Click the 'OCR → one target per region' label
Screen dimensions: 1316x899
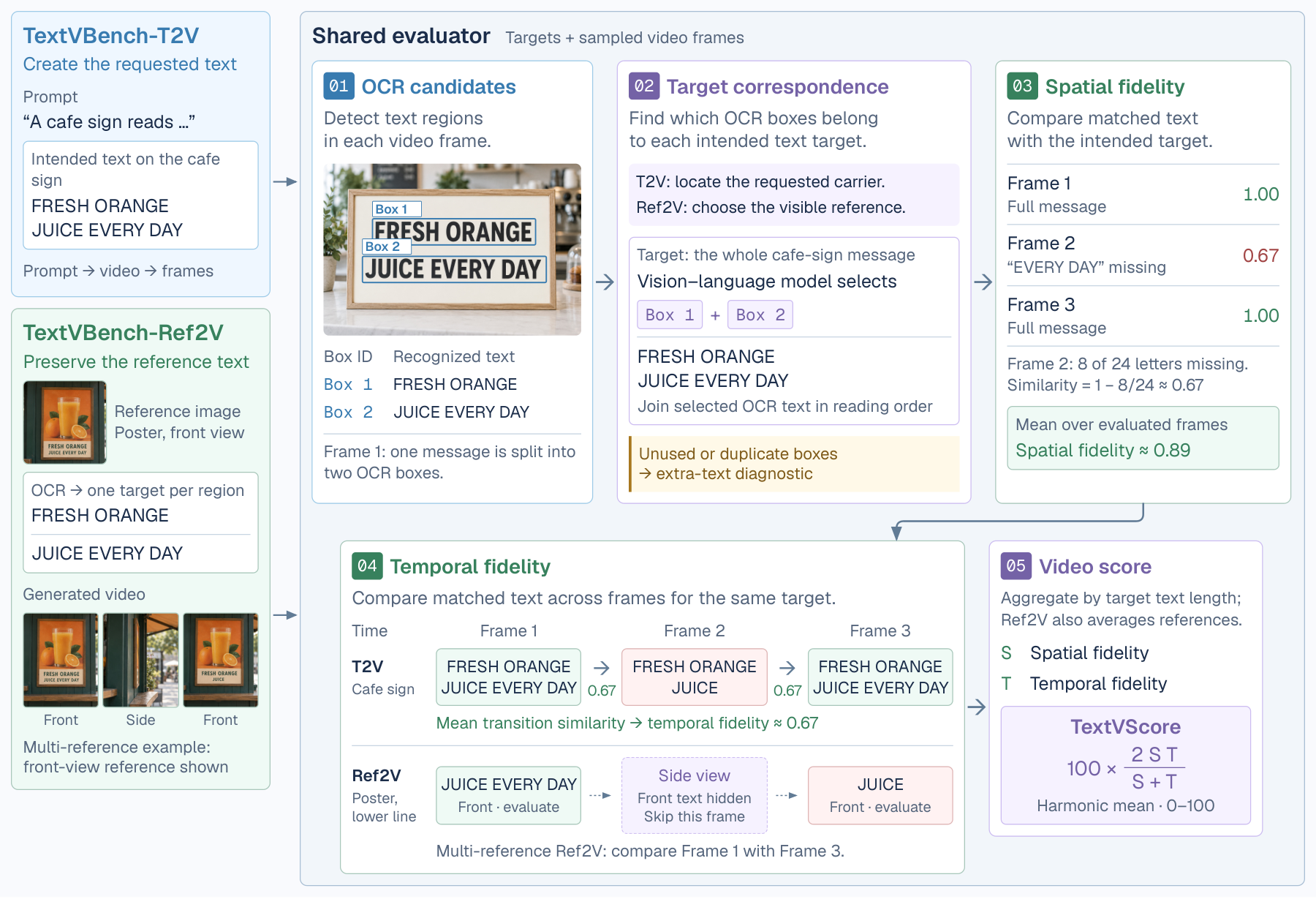point(137,491)
